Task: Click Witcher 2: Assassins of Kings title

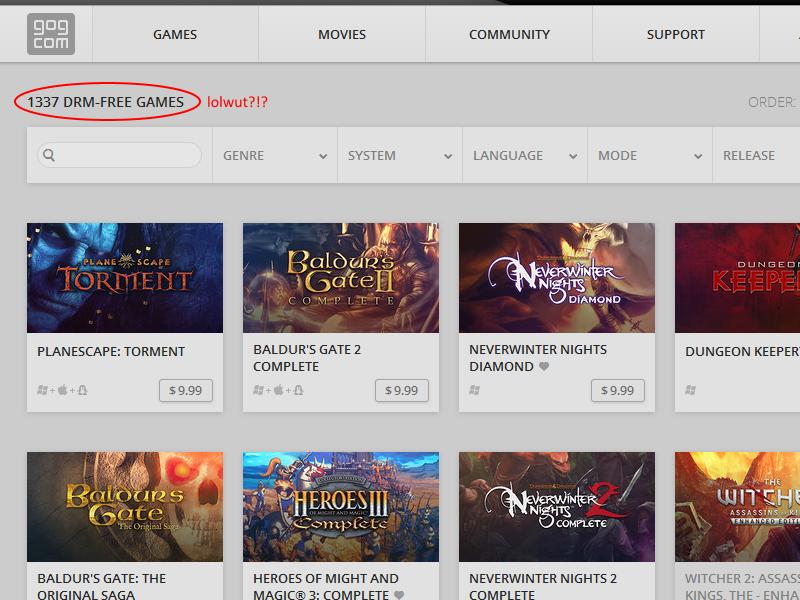Action: (x=742, y=586)
